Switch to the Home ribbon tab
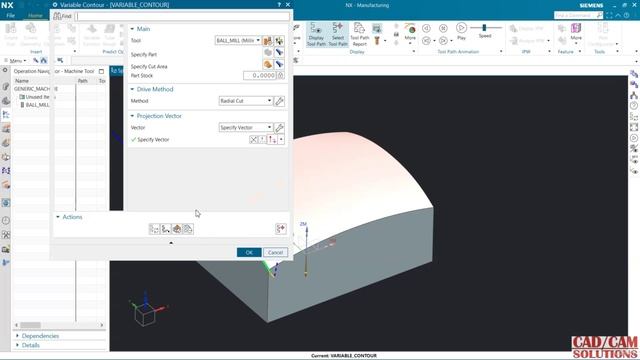640x360 pixels. click(x=35, y=16)
